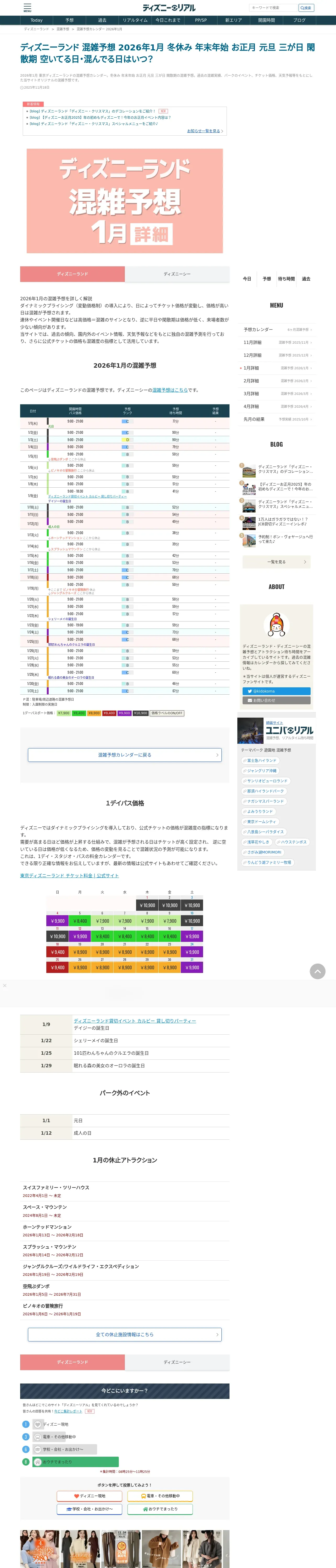
Task: Click the お問い合わせ mail button
Action: (276, 700)
